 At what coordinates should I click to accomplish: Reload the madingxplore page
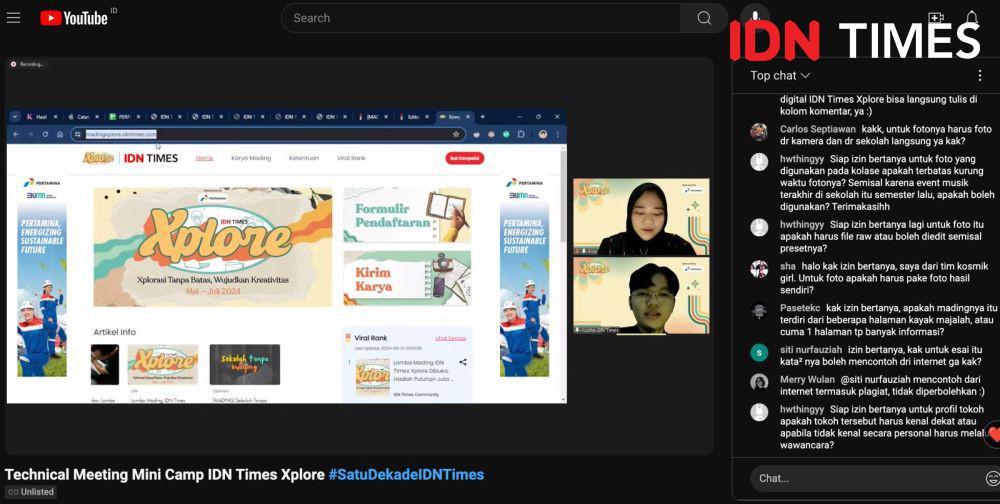click(45, 135)
